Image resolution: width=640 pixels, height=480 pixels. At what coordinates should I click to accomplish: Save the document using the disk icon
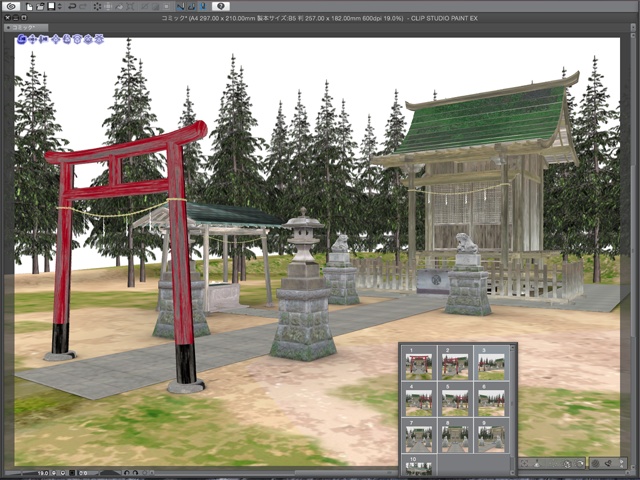point(51,6)
